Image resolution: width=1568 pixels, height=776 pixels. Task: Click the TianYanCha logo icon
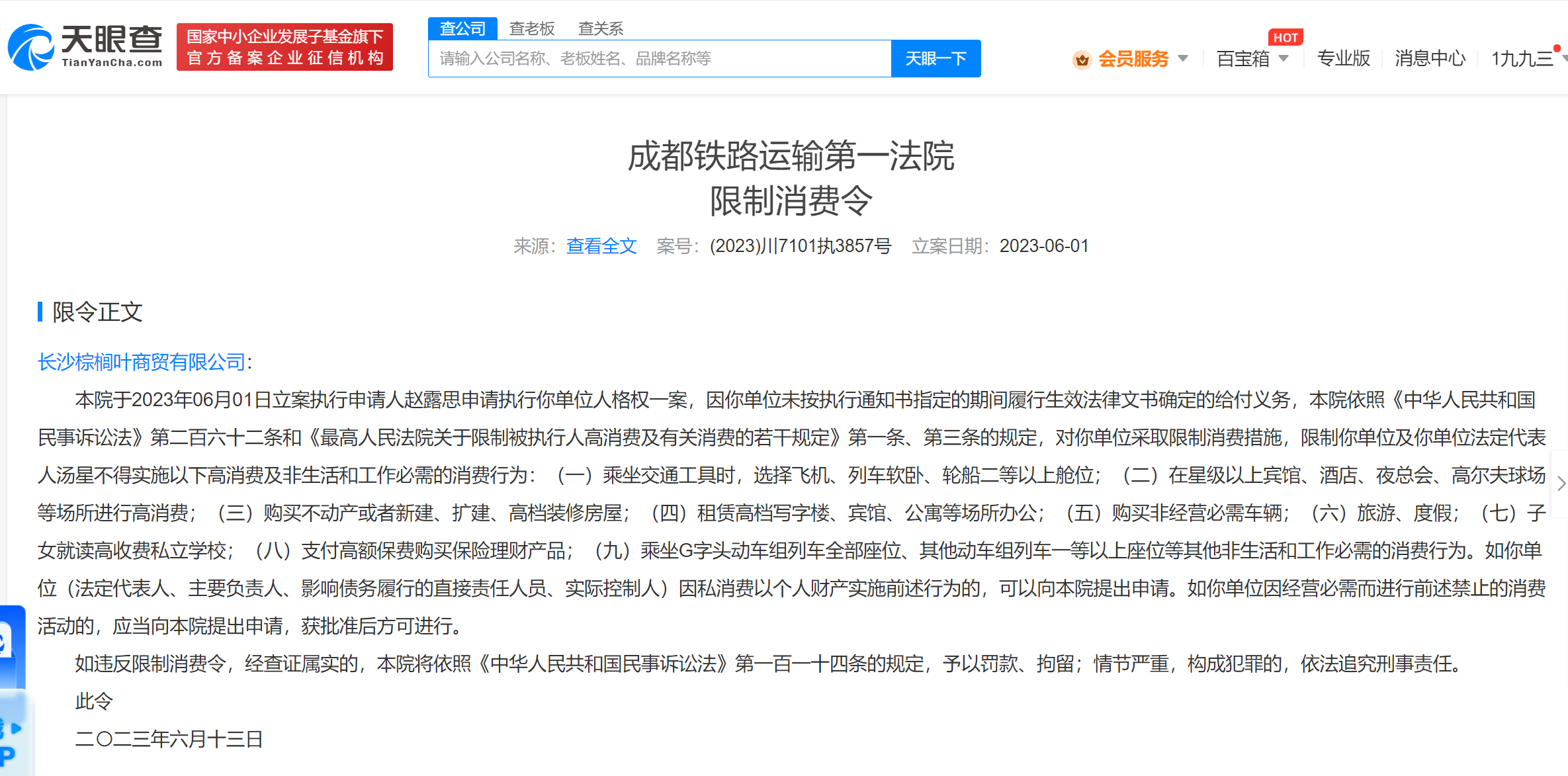click(x=30, y=46)
